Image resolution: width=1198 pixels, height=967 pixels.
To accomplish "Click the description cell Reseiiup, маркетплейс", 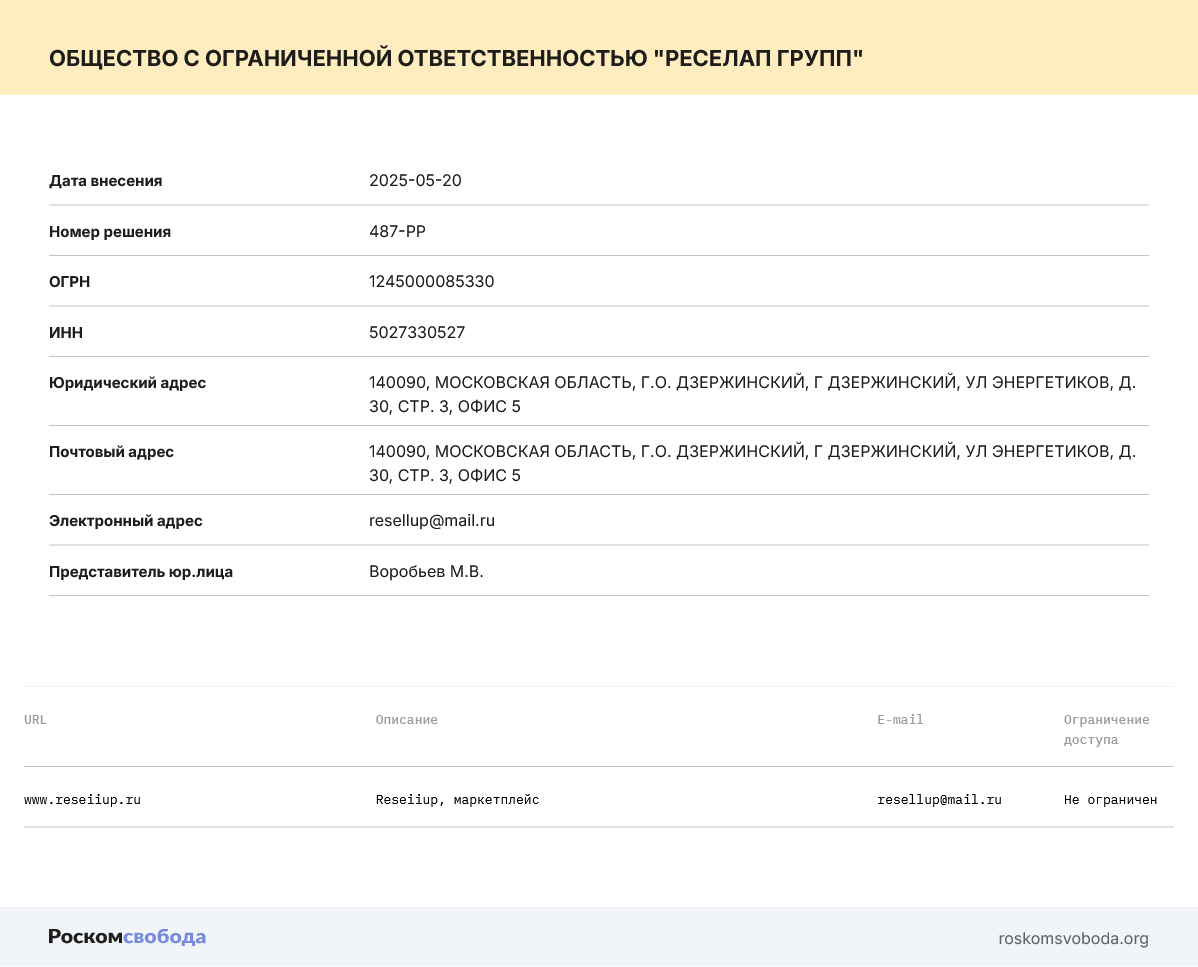I will coord(457,800).
